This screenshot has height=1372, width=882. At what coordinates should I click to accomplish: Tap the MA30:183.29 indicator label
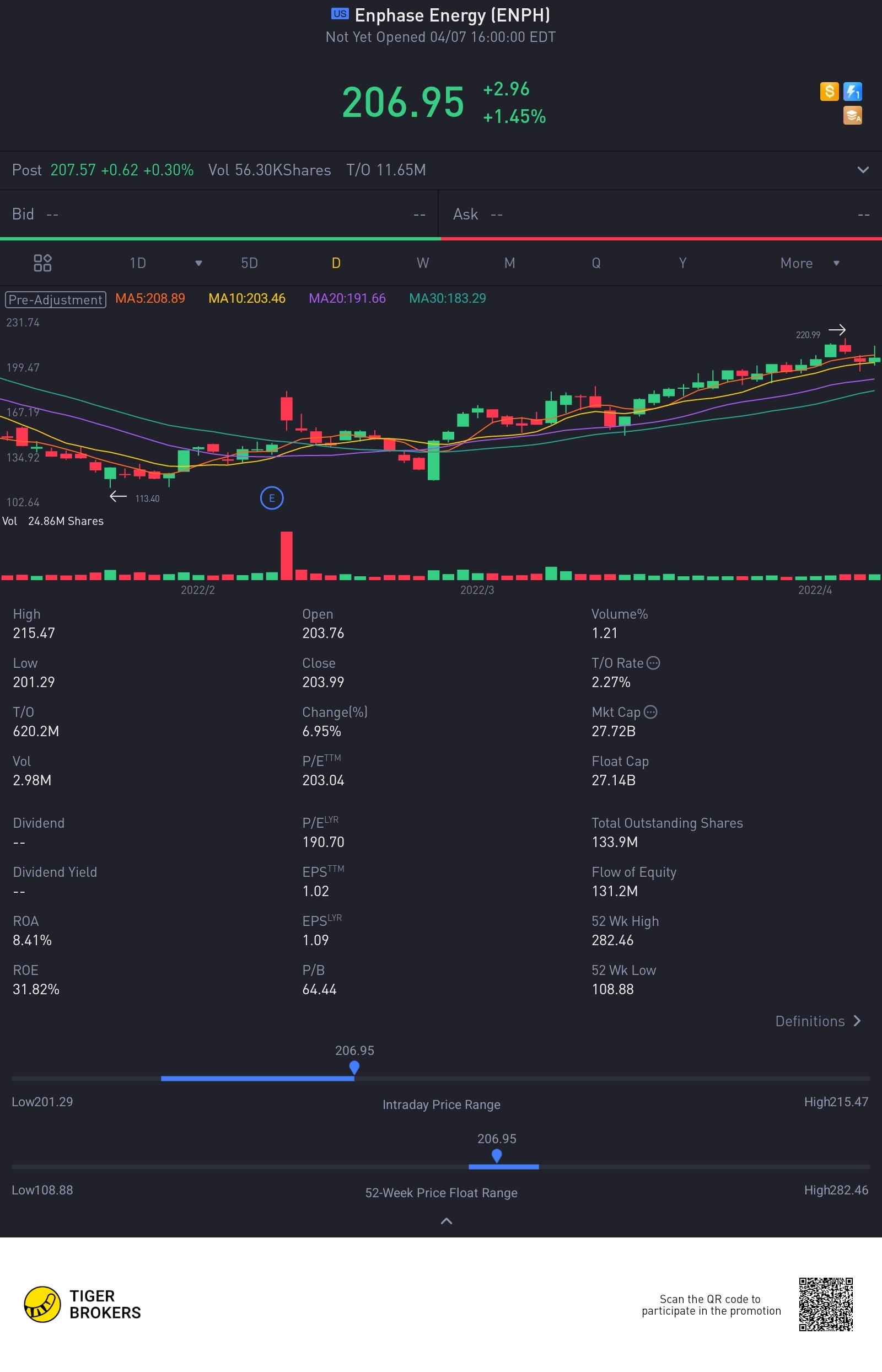(447, 298)
